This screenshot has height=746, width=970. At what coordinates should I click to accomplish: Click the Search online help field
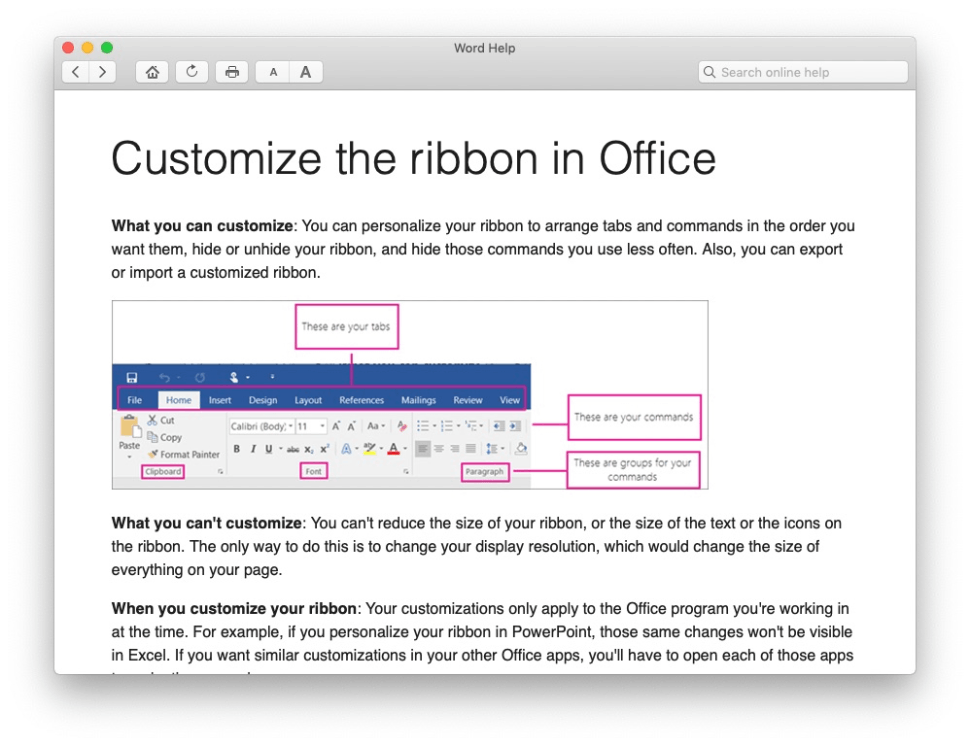803,72
